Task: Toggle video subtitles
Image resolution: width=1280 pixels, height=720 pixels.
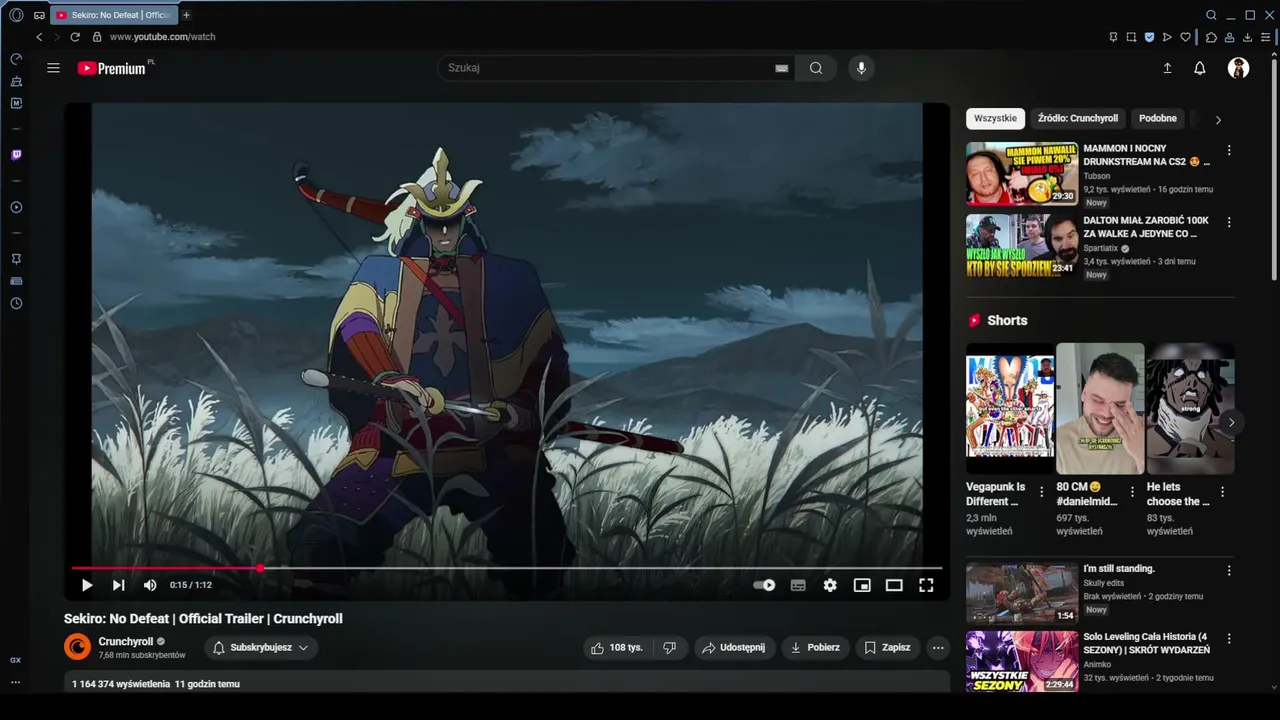Action: (x=798, y=585)
